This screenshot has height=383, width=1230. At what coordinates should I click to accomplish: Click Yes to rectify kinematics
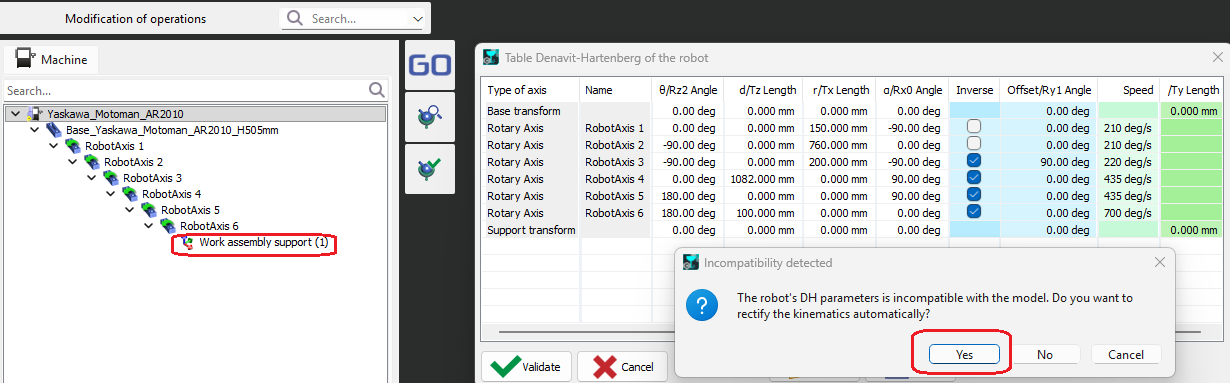[x=965, y=354]
